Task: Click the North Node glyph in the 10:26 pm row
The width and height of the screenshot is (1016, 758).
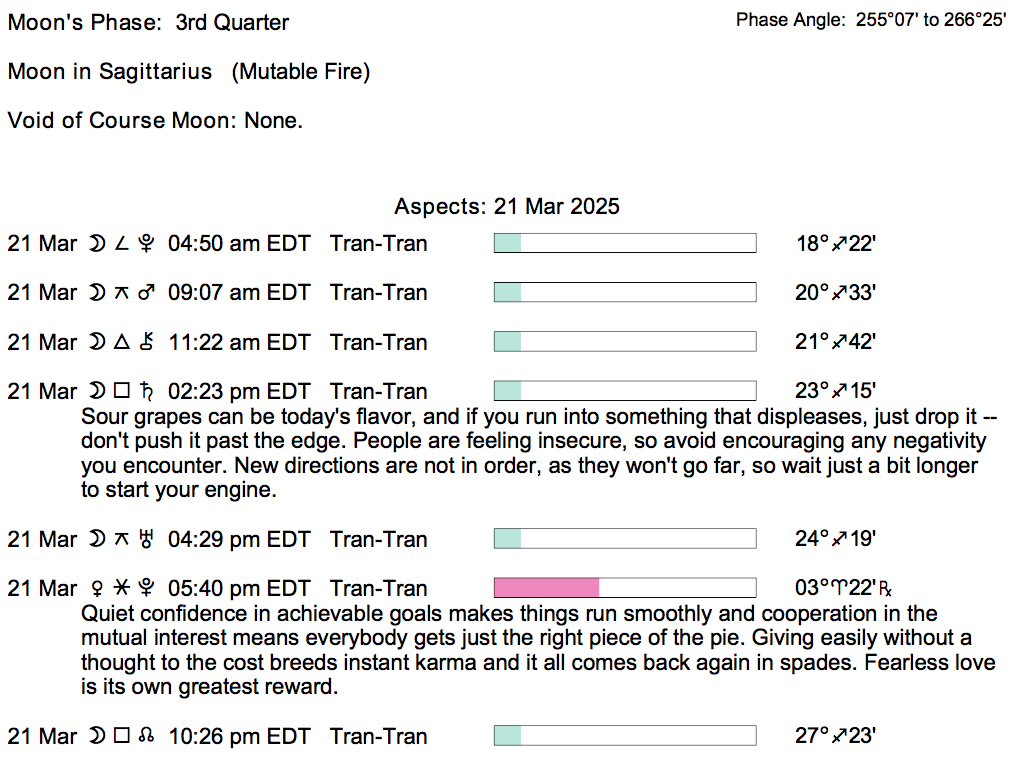Action: coord(148,737)
